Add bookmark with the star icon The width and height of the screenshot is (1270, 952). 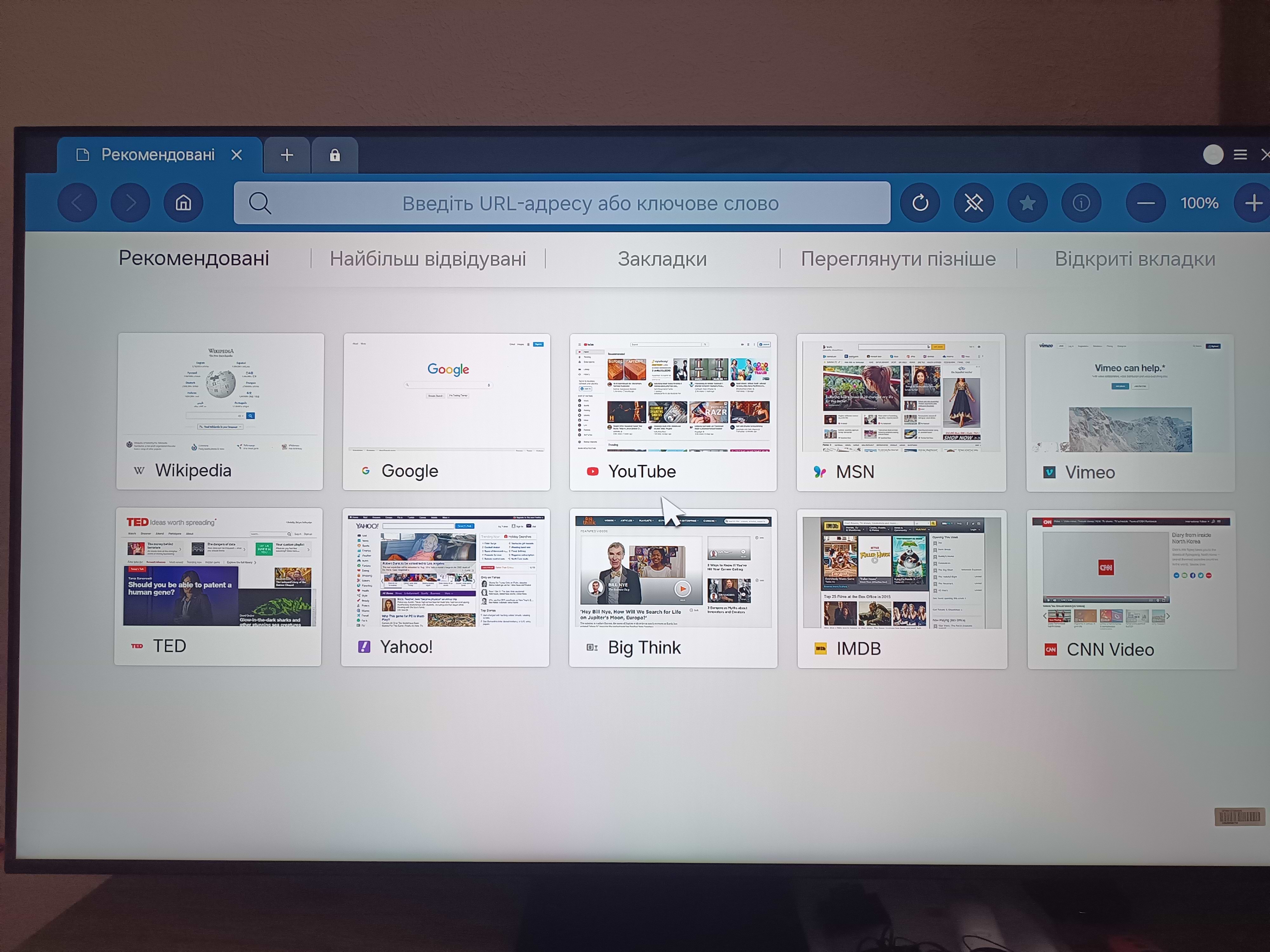click(1028, 202)
